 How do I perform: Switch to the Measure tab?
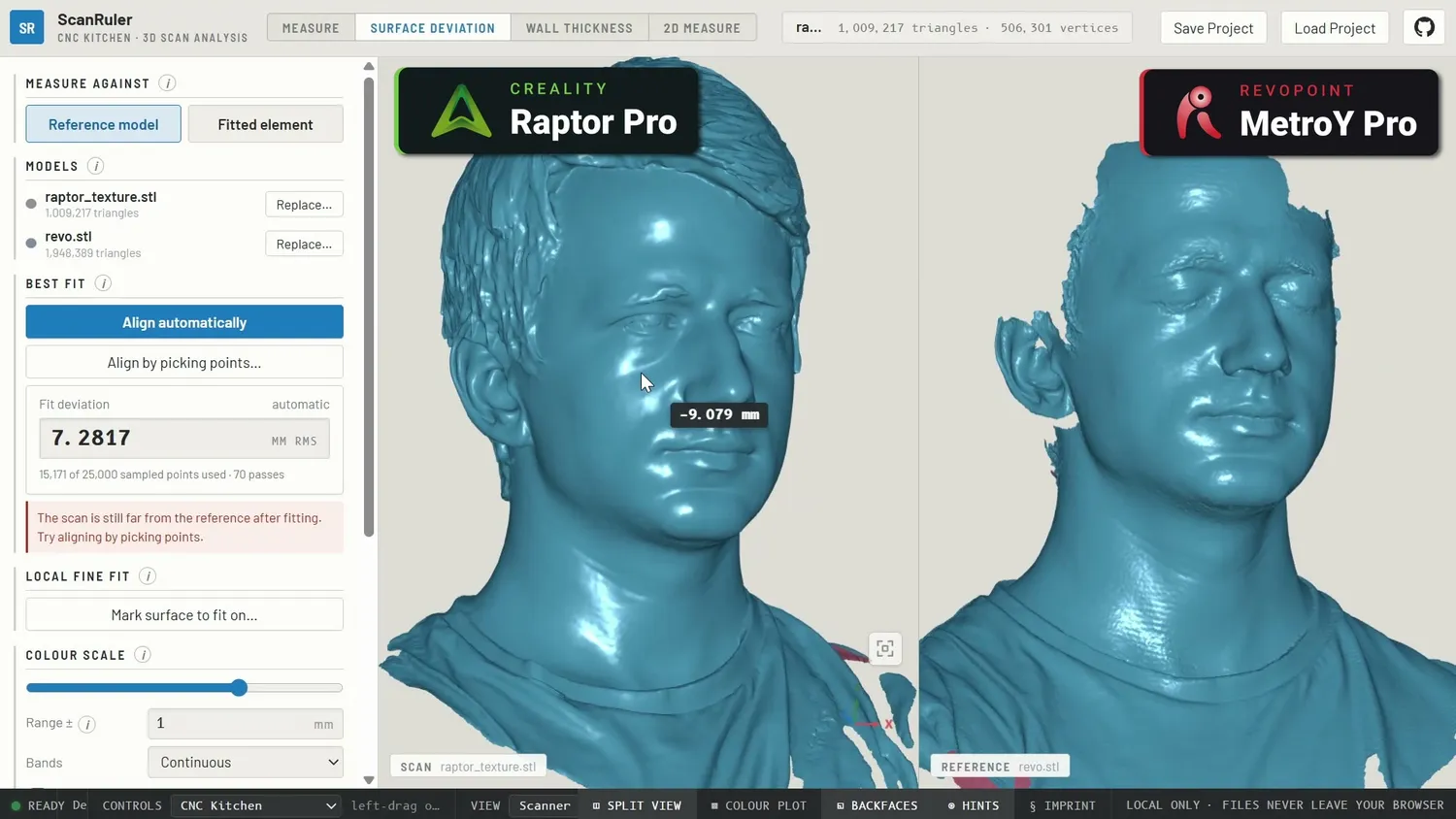[x=311, y=28]
